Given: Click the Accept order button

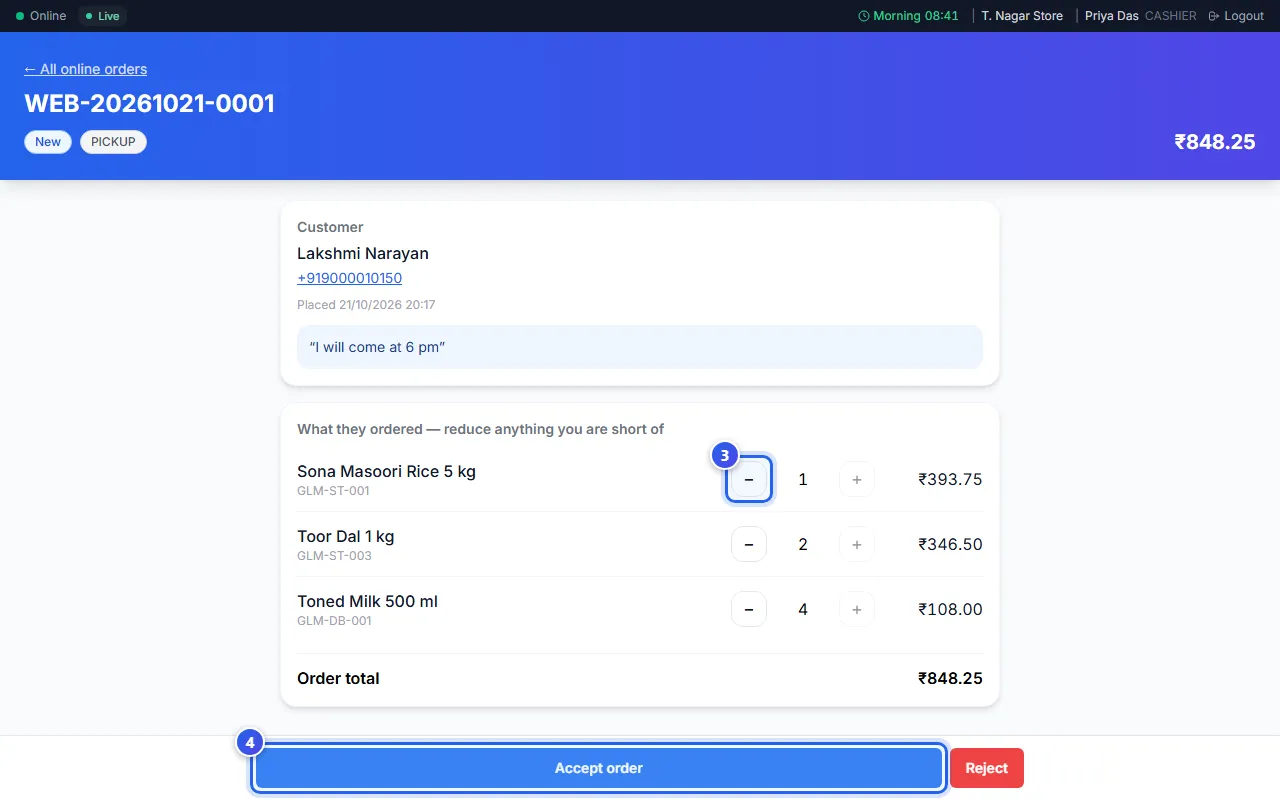Looking at the screenshot, I should click(599, 768).
